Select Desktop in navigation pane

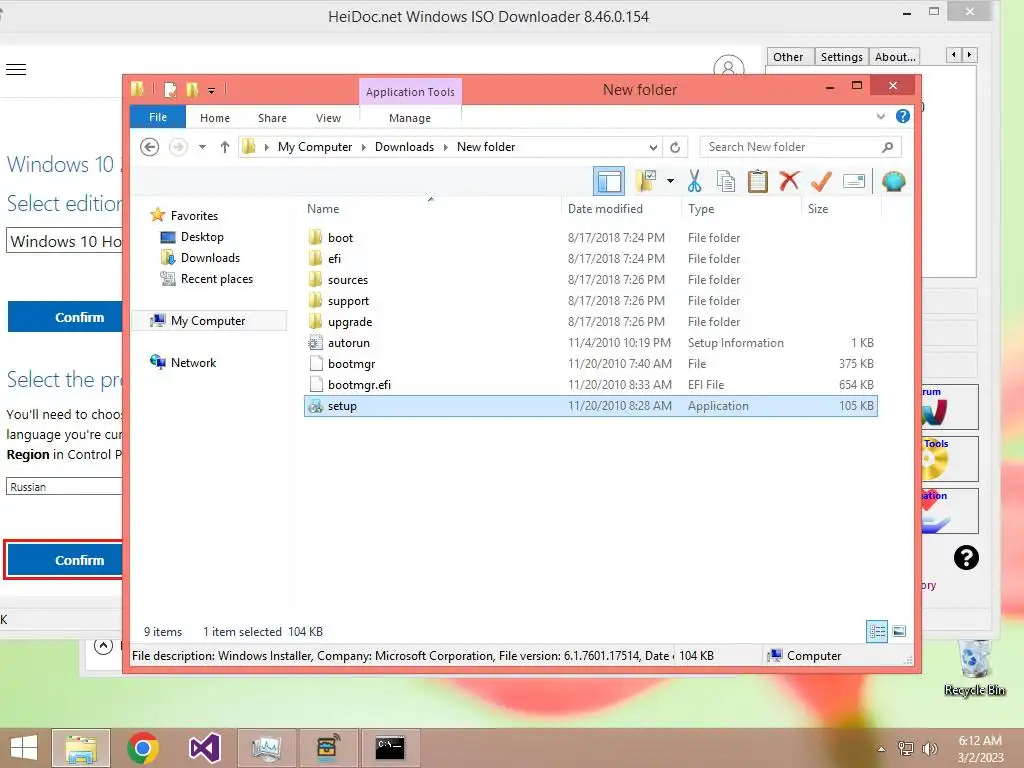(202, 236)
